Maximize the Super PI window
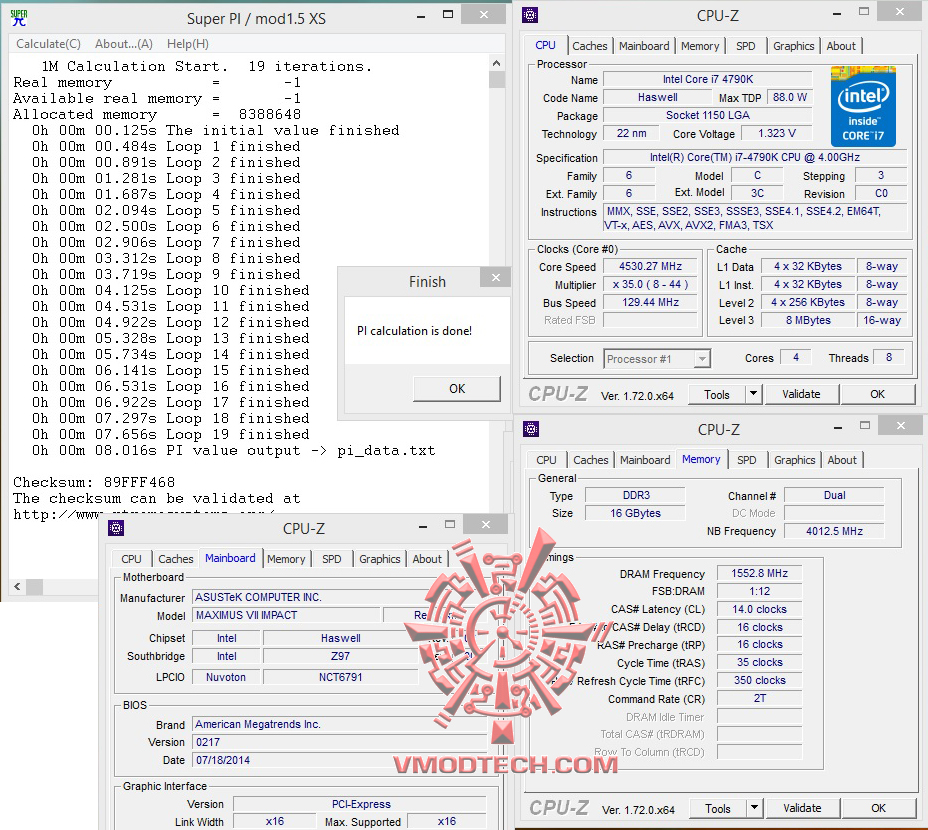Viewport: 928px width, 830px height. tap(448, 15)
